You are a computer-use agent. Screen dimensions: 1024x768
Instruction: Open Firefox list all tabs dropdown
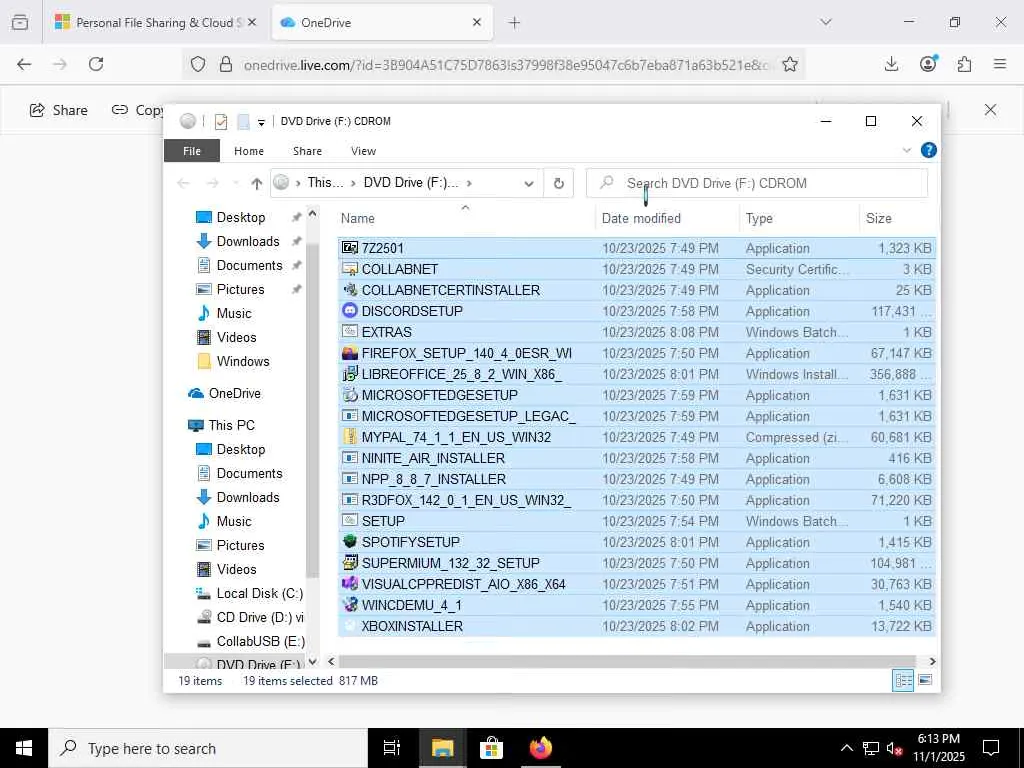tap(826, 22)
